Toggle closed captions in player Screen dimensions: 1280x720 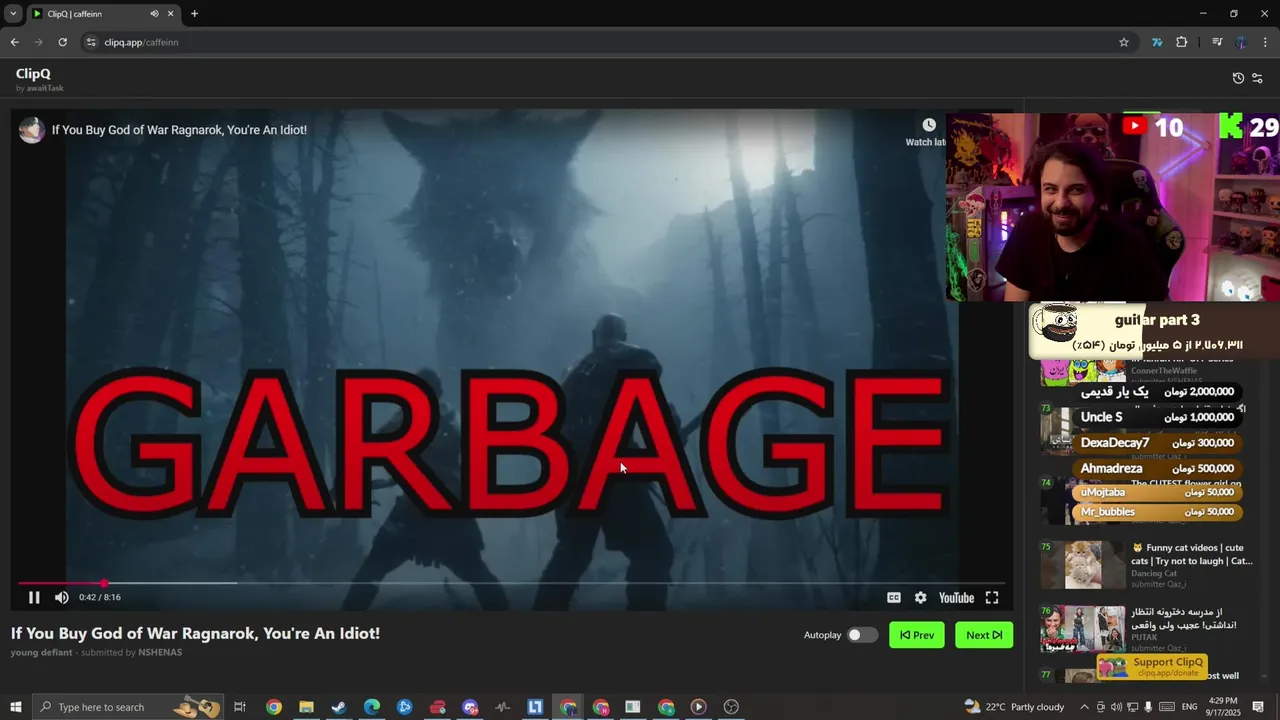click(894, 597)
